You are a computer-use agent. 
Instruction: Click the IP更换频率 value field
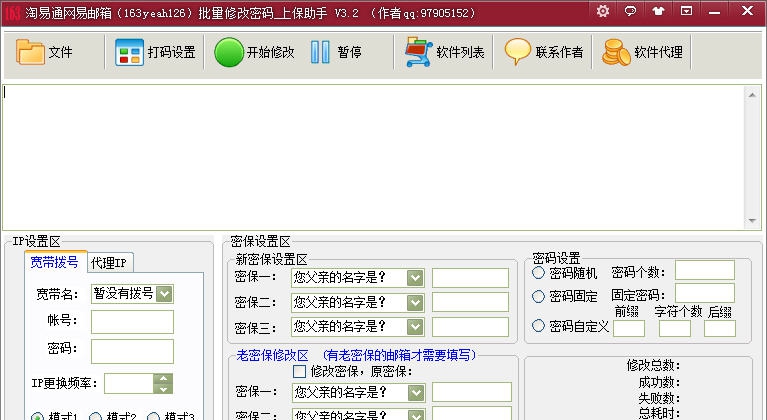129,384
